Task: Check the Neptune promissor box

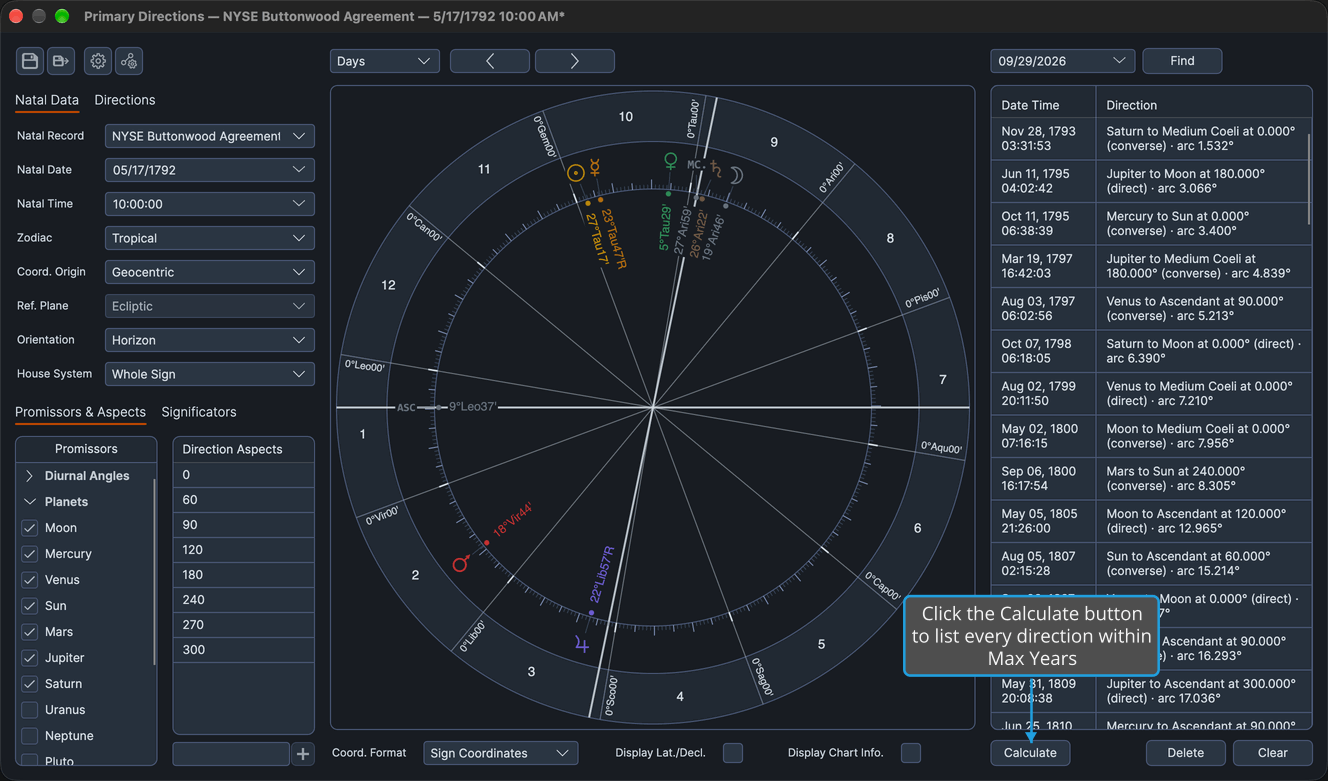Action: pyautogui.click(x=30, y=736)
